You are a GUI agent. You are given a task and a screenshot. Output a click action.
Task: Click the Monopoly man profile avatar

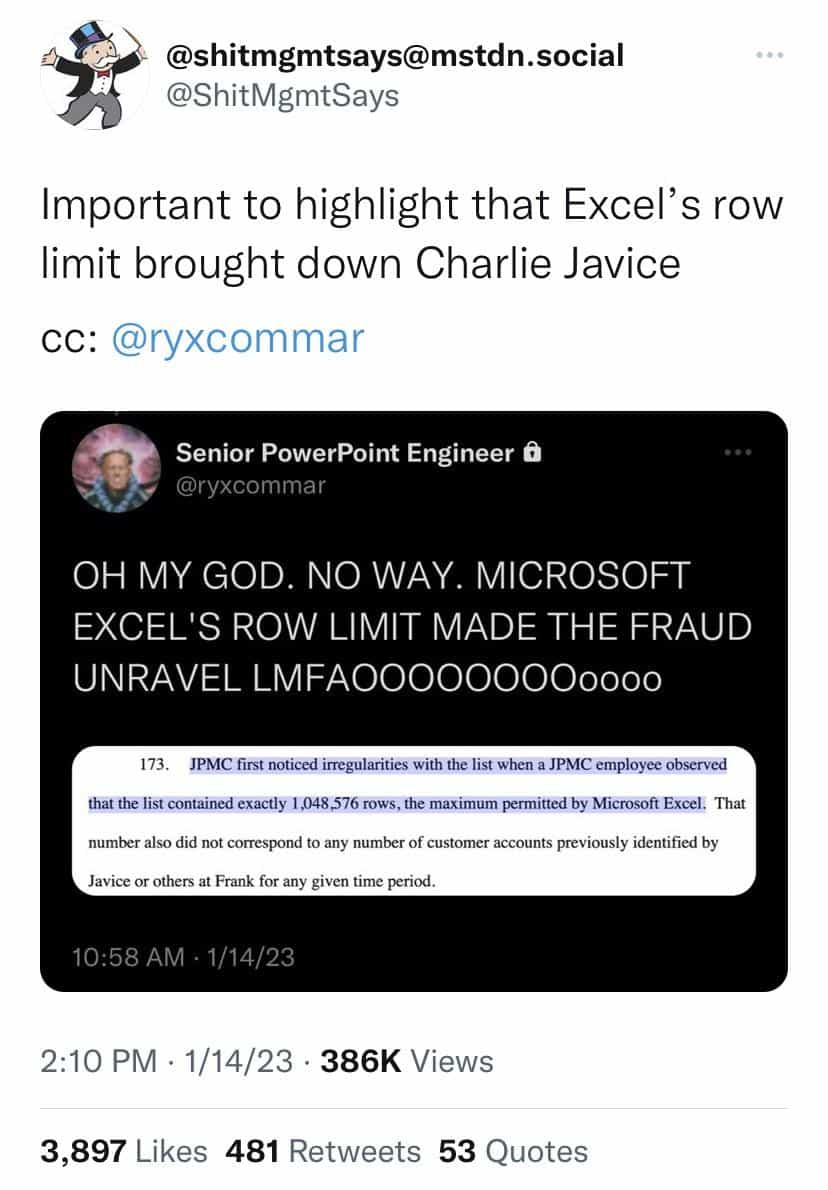pyautogui.click(x=93, y=73)
